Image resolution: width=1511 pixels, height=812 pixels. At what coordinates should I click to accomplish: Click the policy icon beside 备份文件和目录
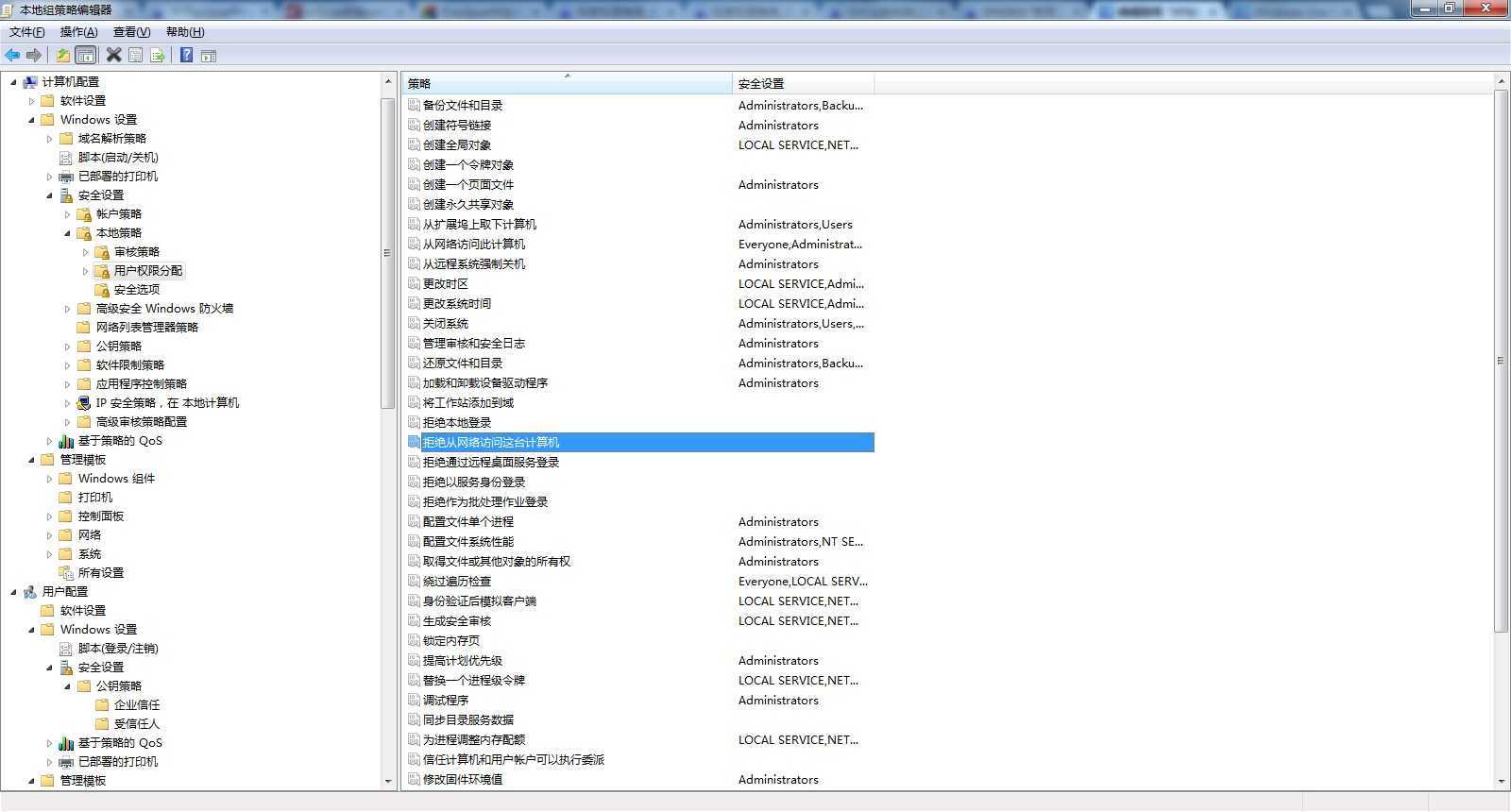point(414,105)
